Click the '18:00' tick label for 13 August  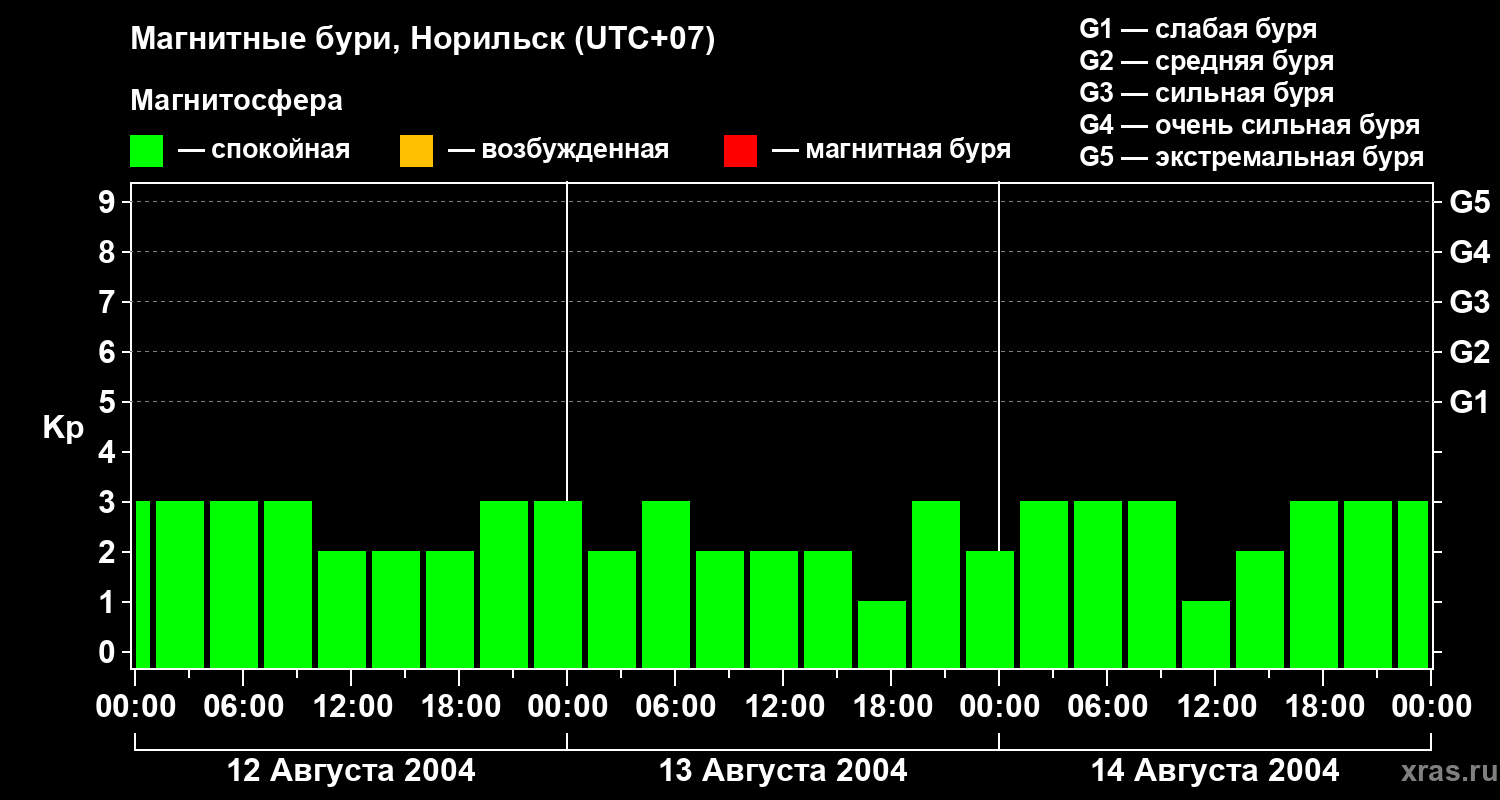pos(891,707)
